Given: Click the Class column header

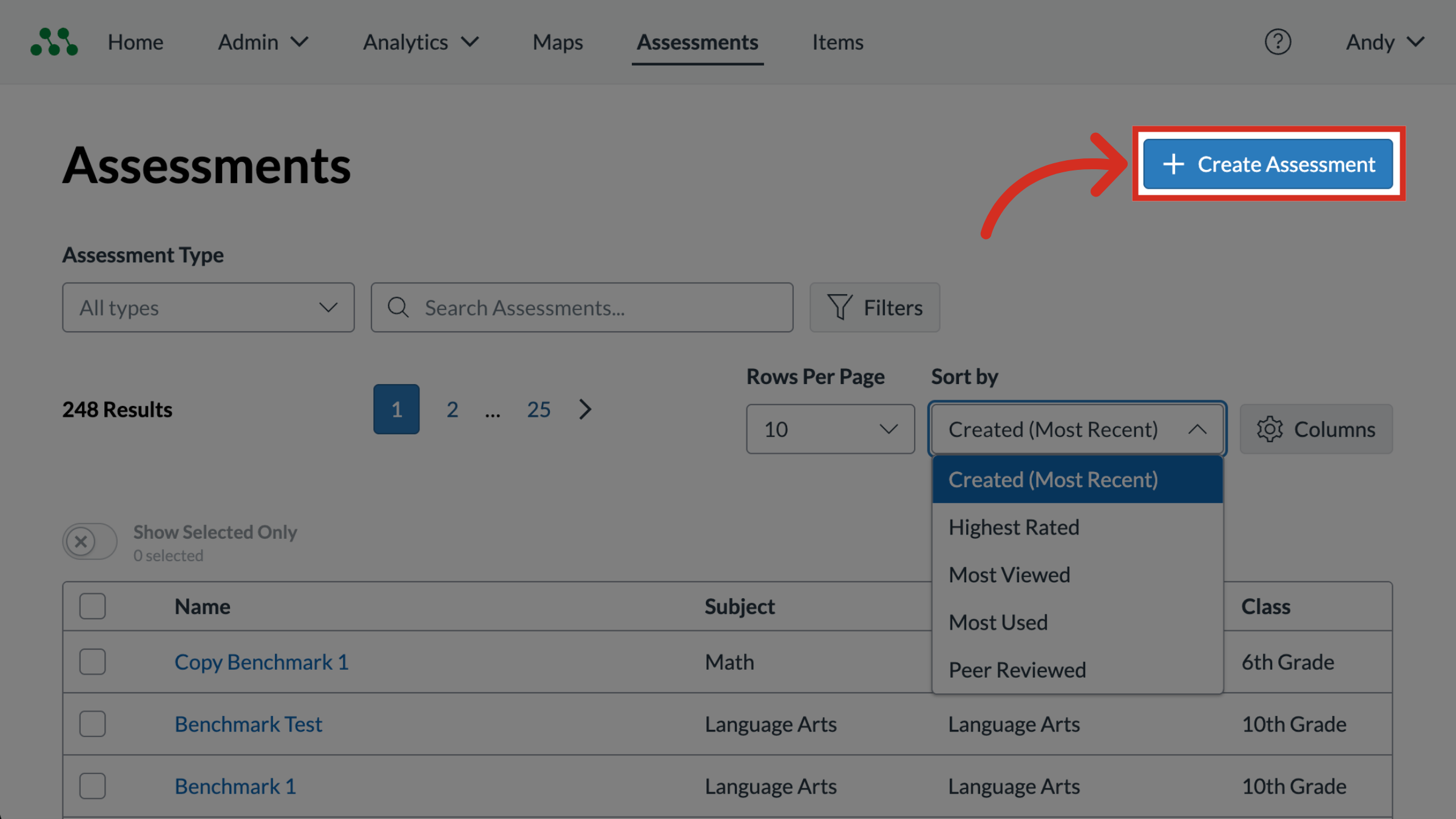Looking at the screenshot, I should tap(1265, 606).
